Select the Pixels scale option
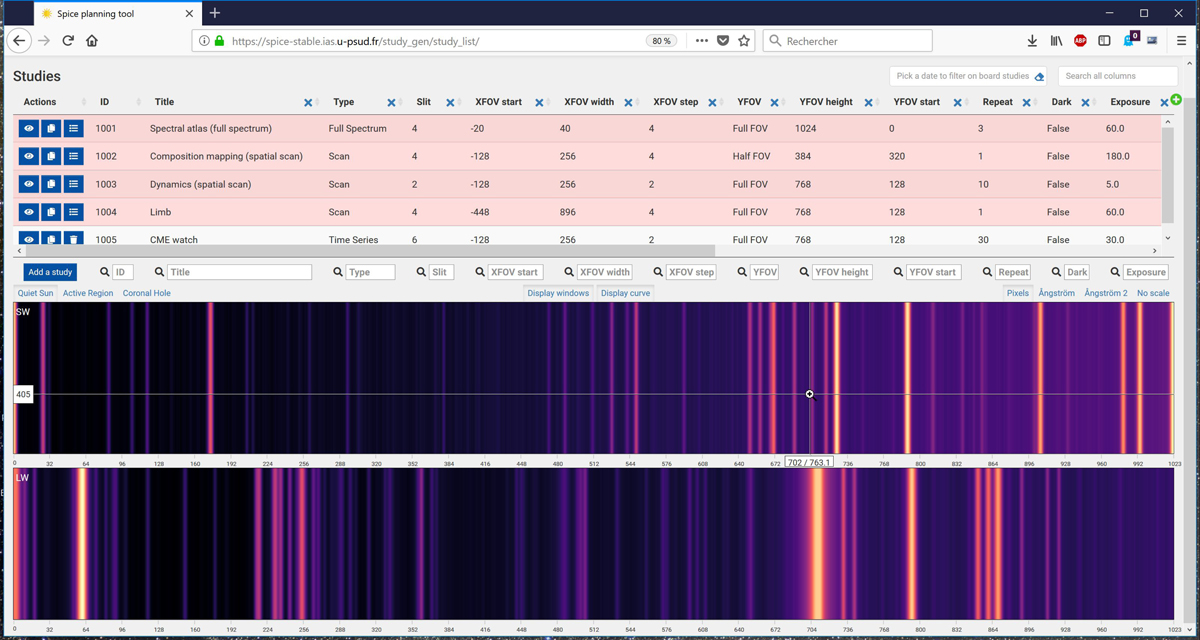The image size is (1200, 640). point(1017,293)
